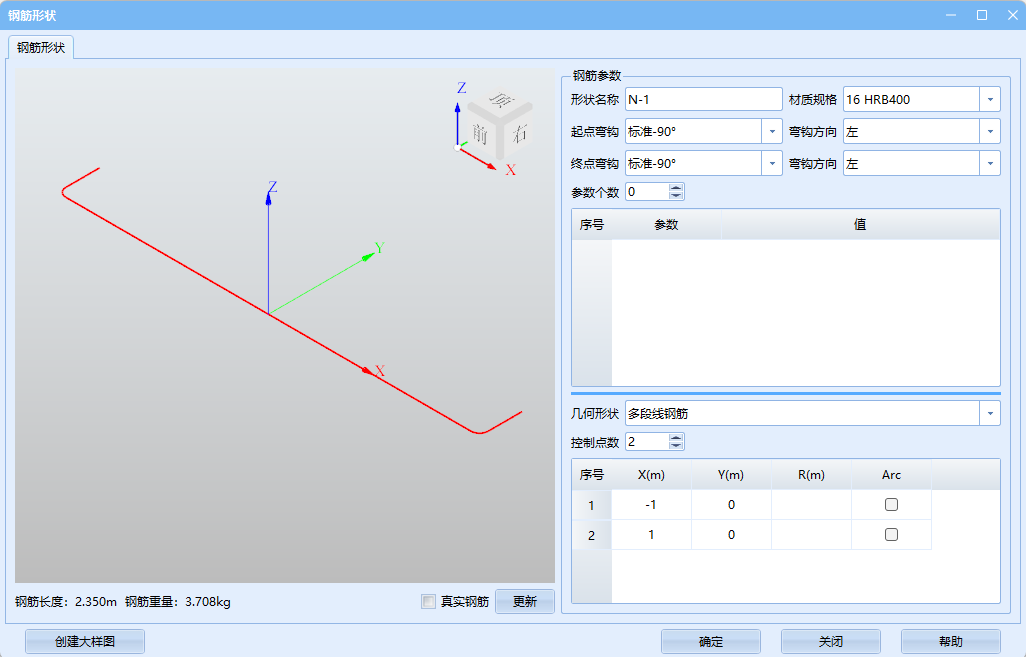Increase 参数个数 with up spinner arrow
1026x657 pixels.
click(x=677, y=187)
